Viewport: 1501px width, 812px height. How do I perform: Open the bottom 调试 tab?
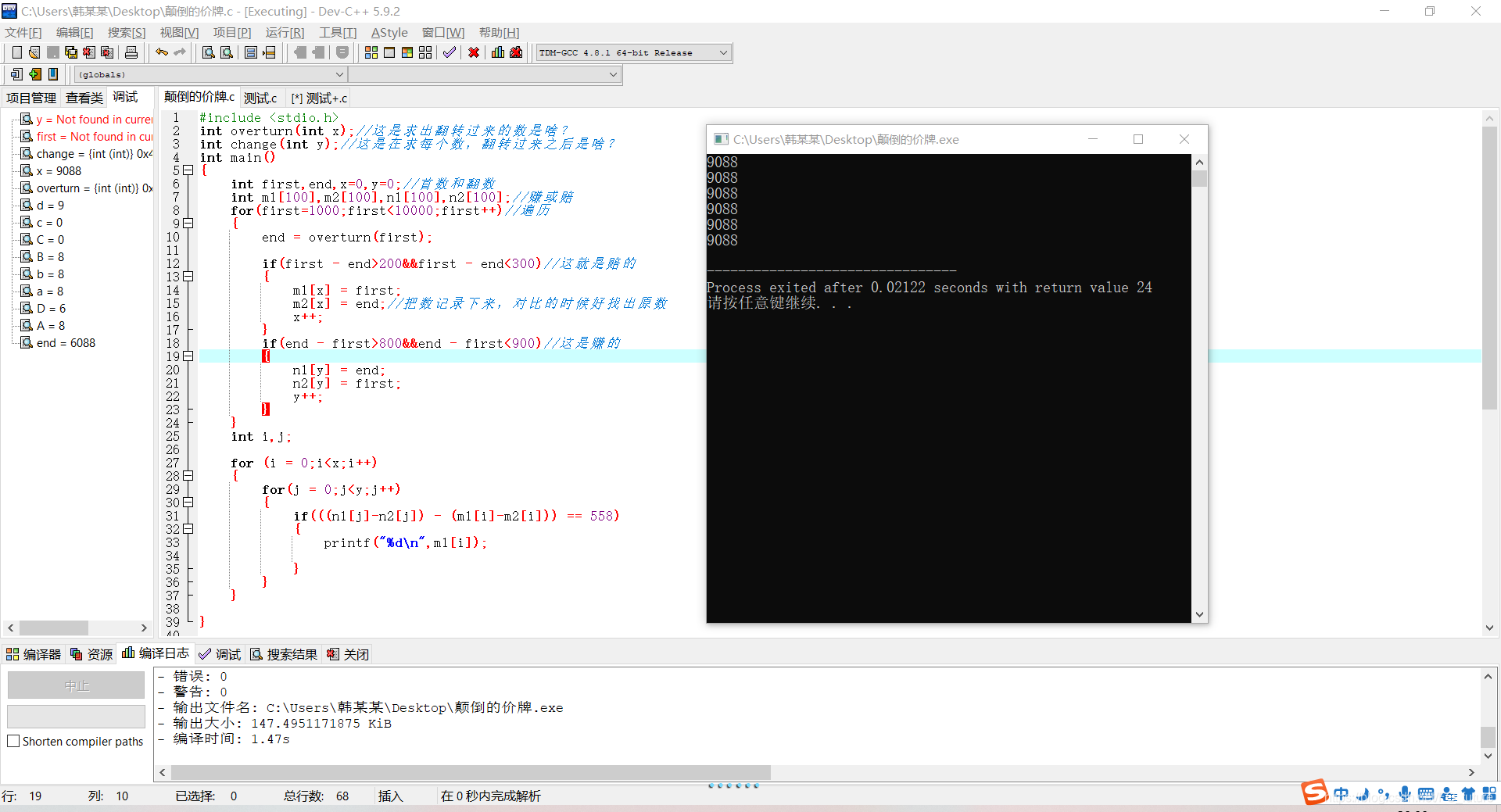pos(220,654)
